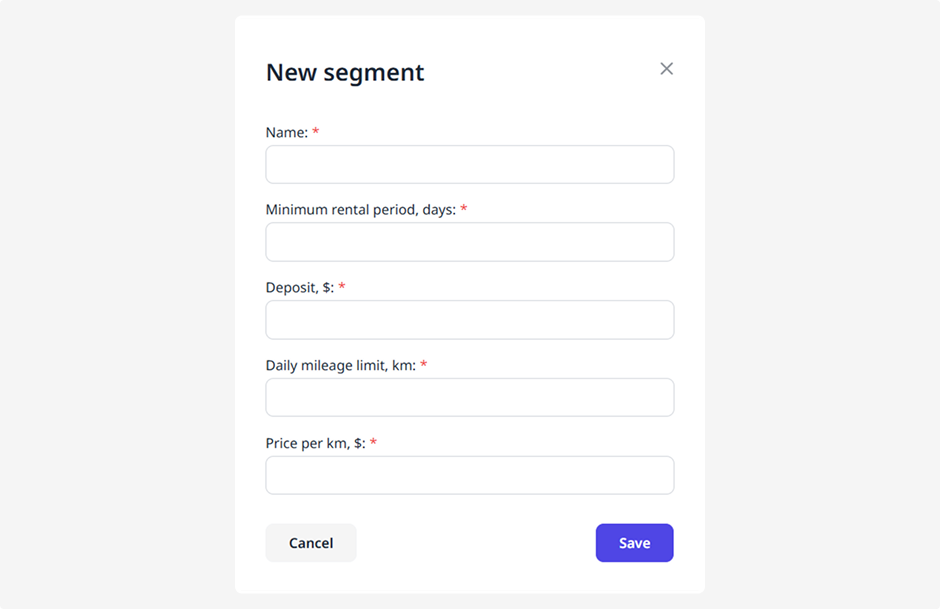940x609 pixels.
Task: Click the red asterisk next to Deposit
Action: (342, 286)
